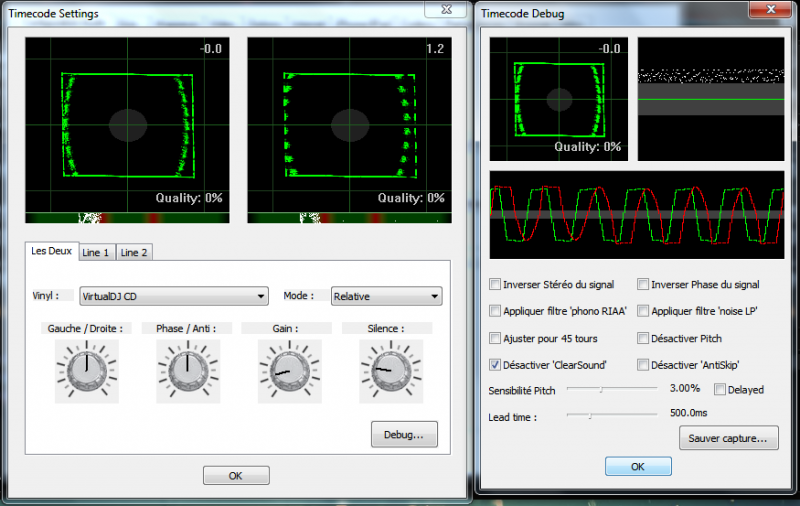
Task: Click the Phase / Anti knob
Action: pos(184,369)
